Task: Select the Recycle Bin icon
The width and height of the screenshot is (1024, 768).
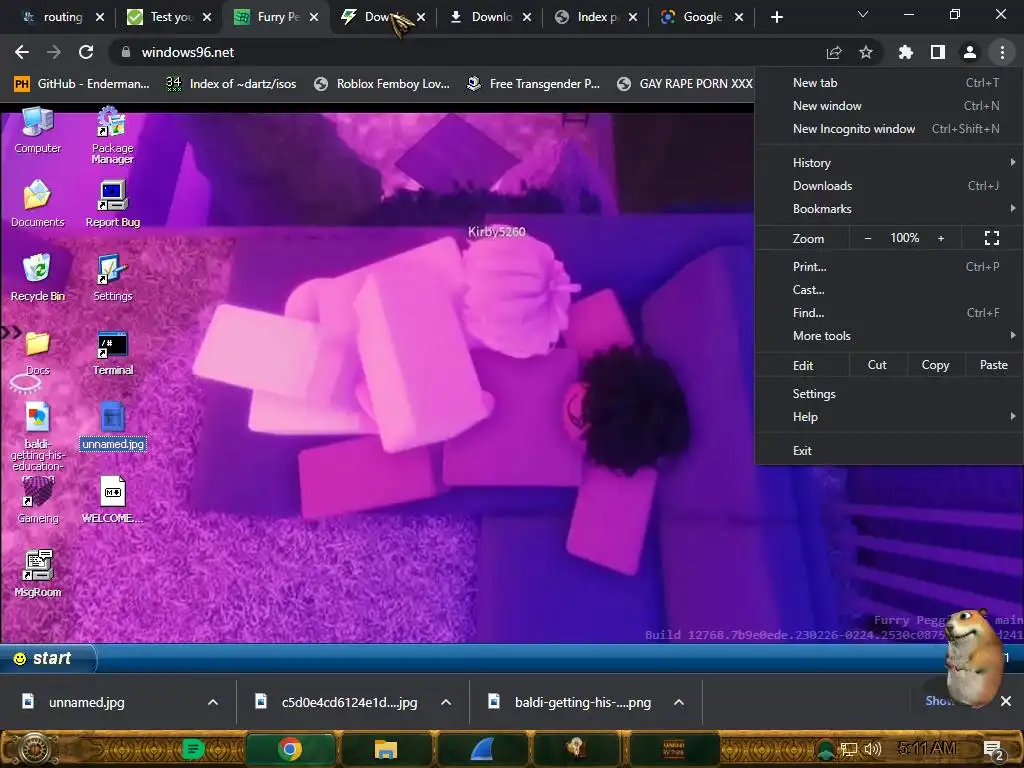Action: pos(37,278)
